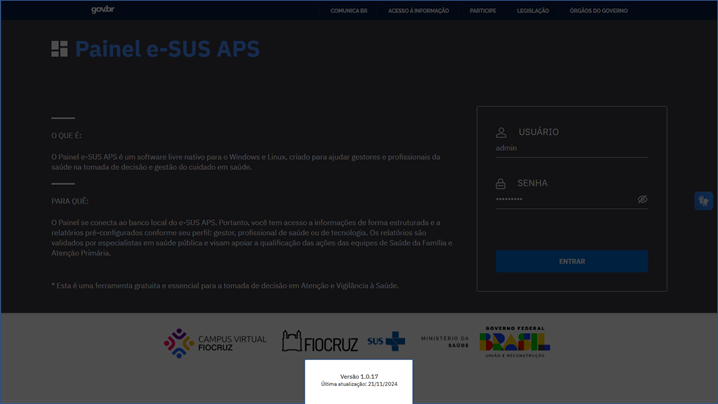This screenshot has height=404, width=718.
Task: Open the Comunica BR menu link
Action: pos(349,11)
